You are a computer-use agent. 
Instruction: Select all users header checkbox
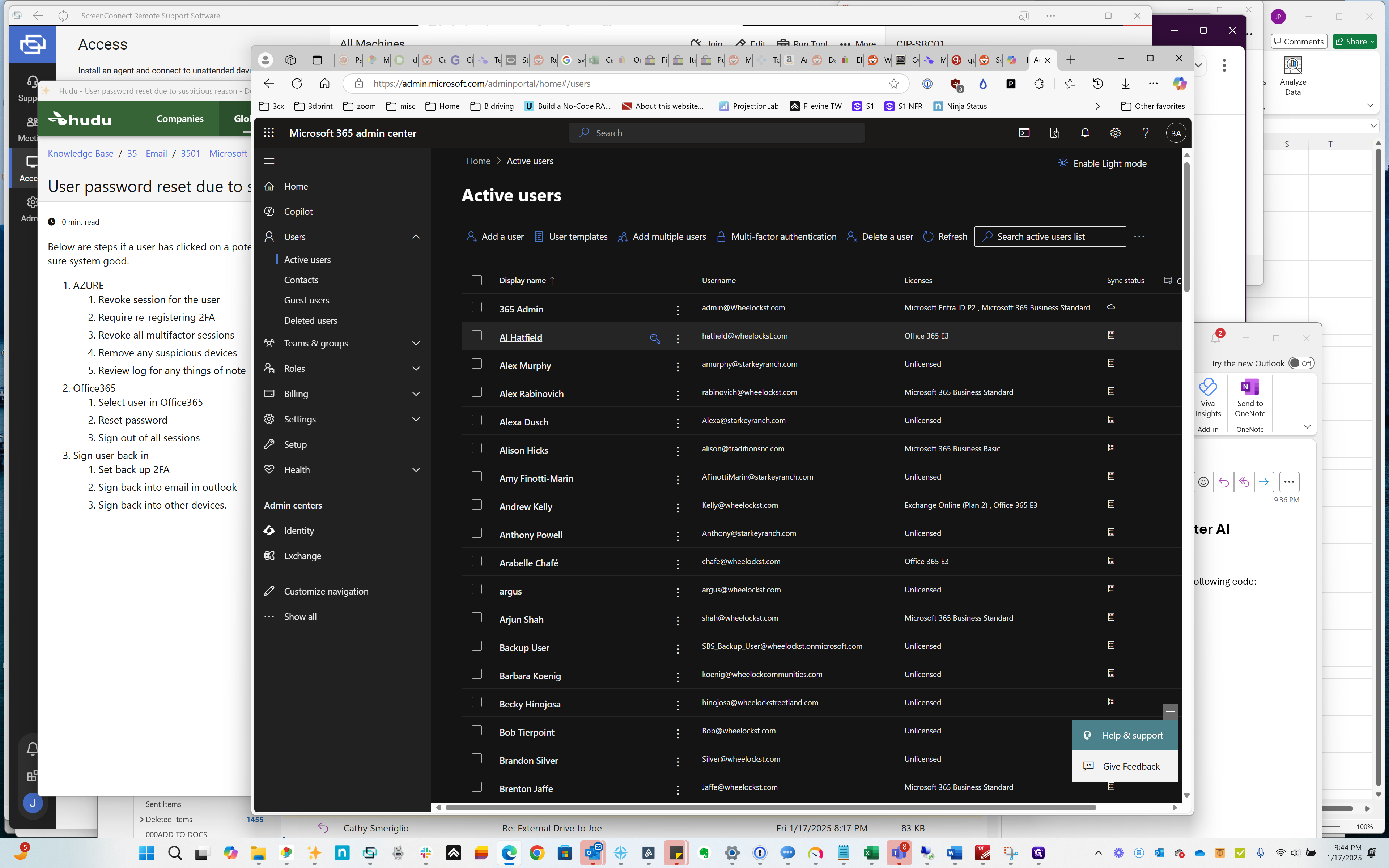pos(476,280)
